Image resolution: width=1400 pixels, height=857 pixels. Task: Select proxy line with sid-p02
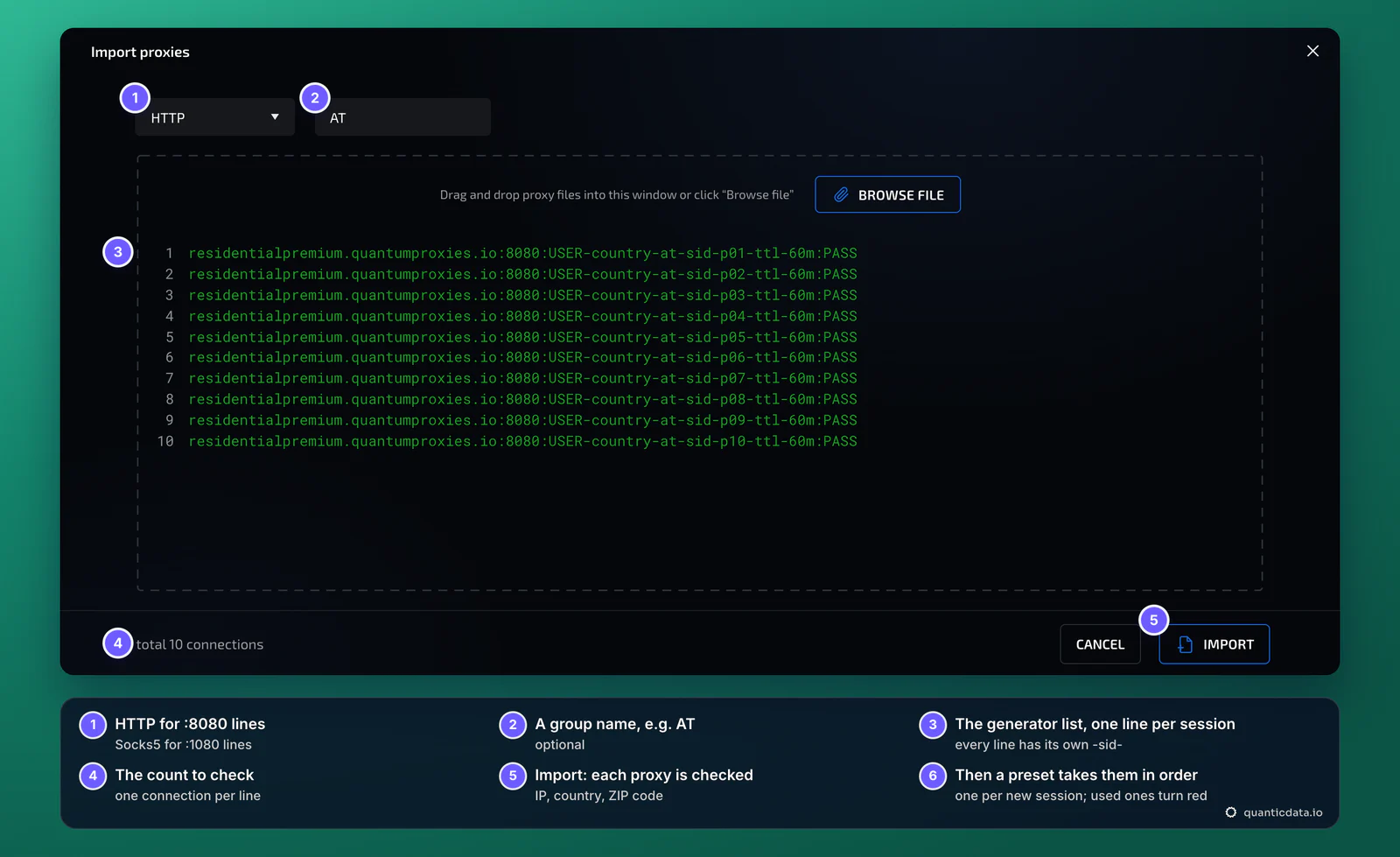tap(522, 274)
